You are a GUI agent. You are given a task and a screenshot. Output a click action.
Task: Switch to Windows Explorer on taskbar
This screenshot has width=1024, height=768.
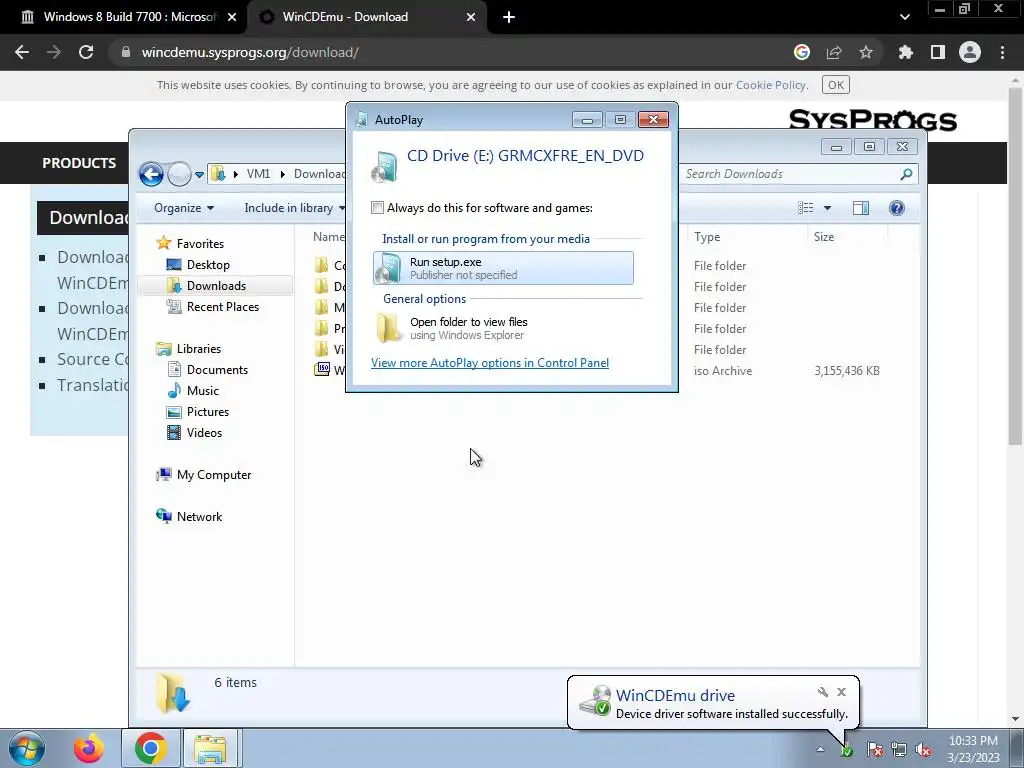pyautogui.click(x=210, y=748)
